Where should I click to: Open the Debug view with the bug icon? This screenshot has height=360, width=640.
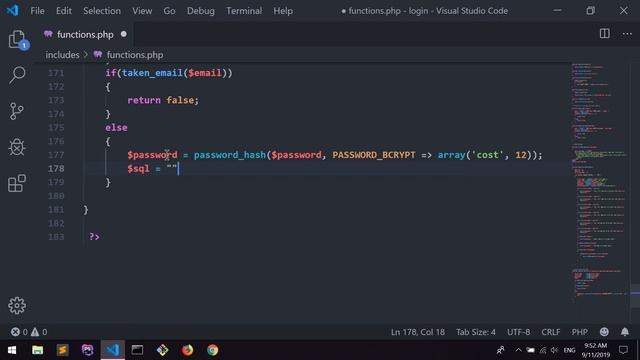point(17,147)
